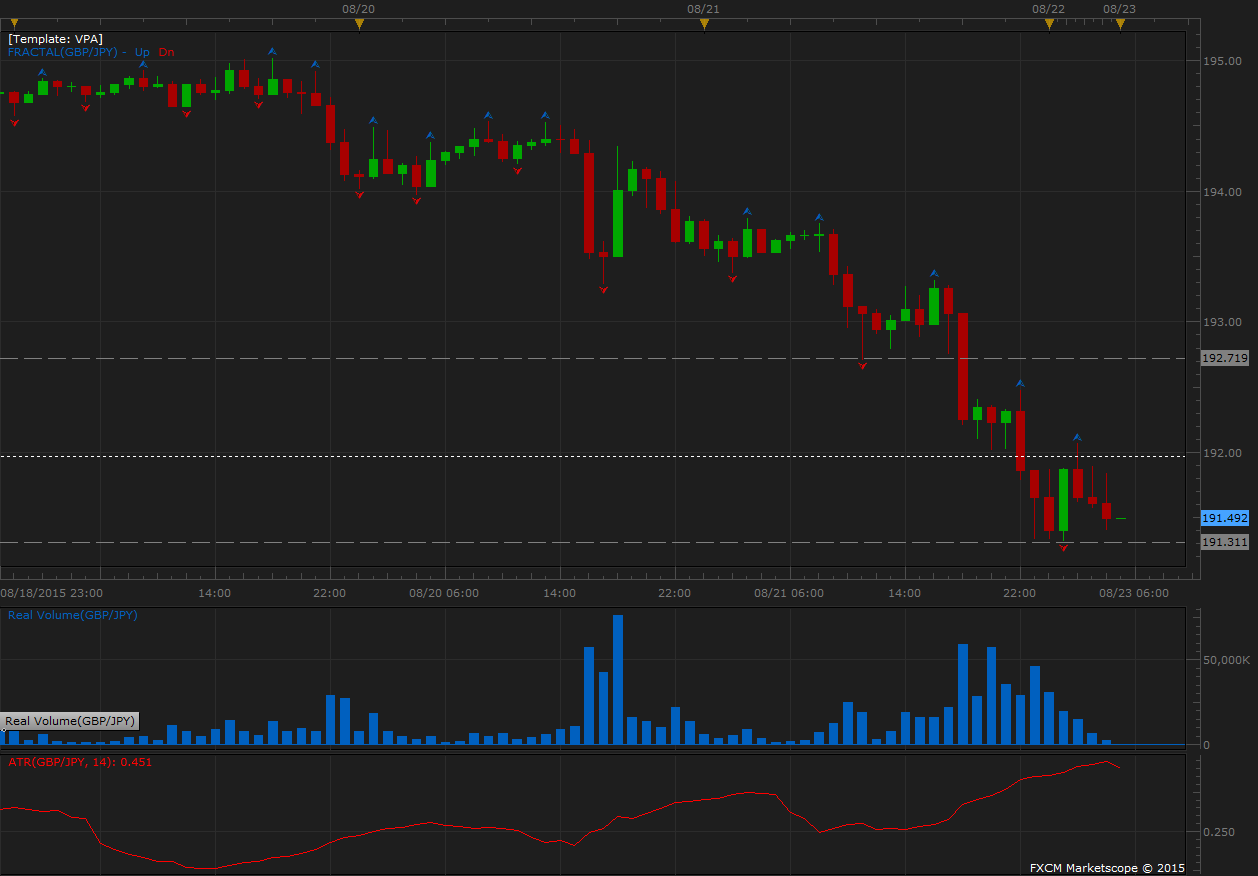The width and height of the screenshot is (1258, 876).
Task: Select the [Template: VPA] label
Action: tap(55, 39)
